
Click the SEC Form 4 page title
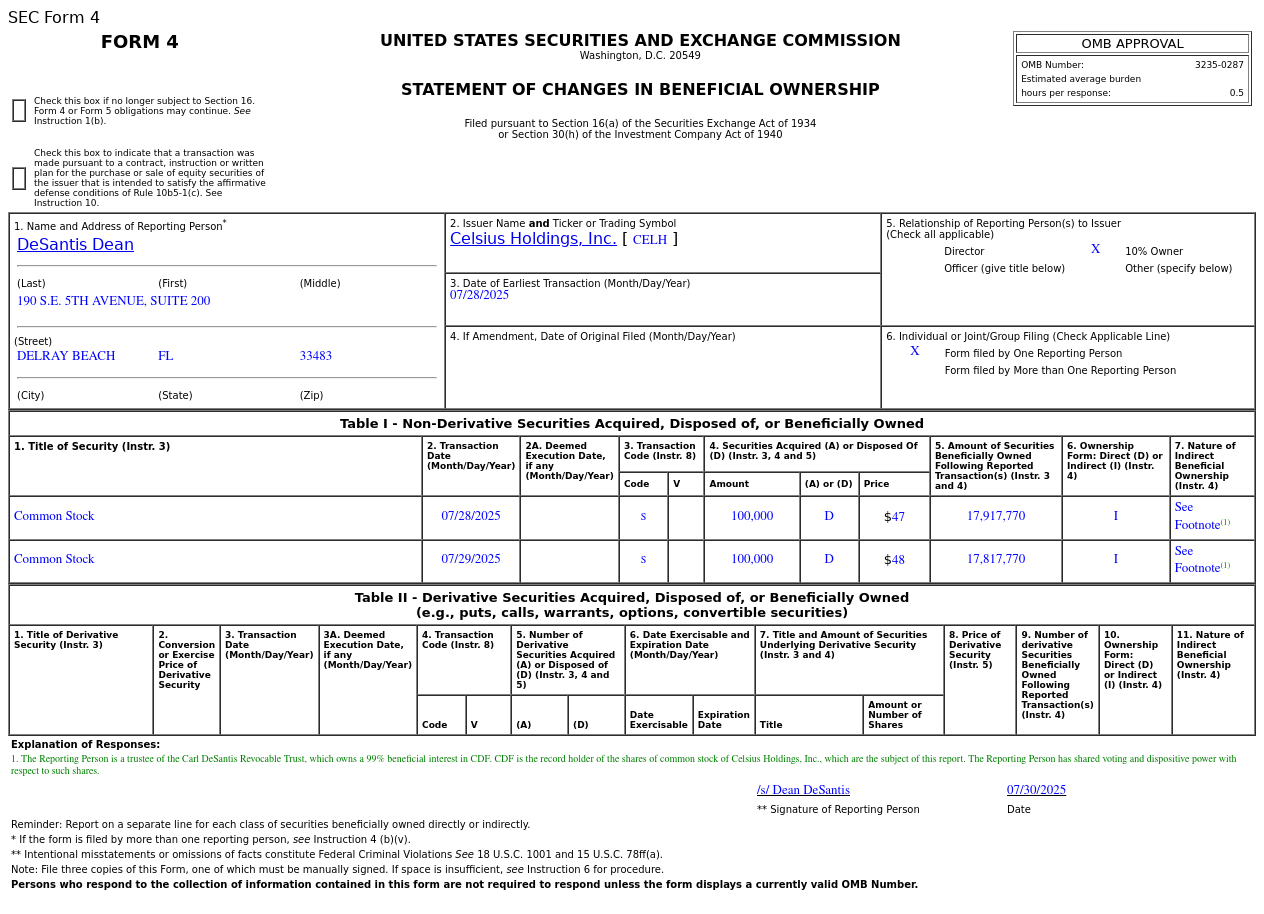[x=54, y=18]
